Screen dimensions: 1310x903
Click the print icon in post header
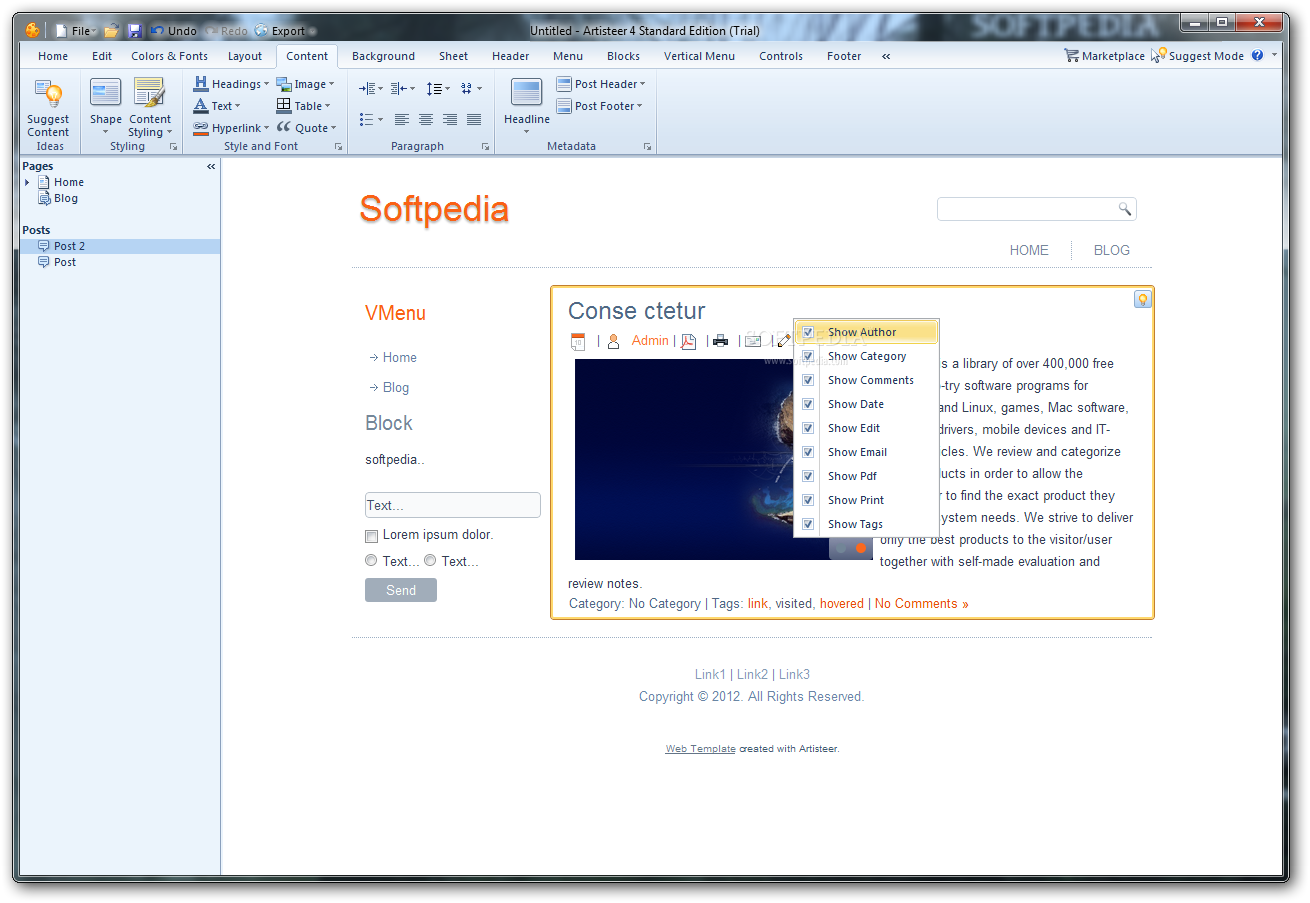click(720, 341)
